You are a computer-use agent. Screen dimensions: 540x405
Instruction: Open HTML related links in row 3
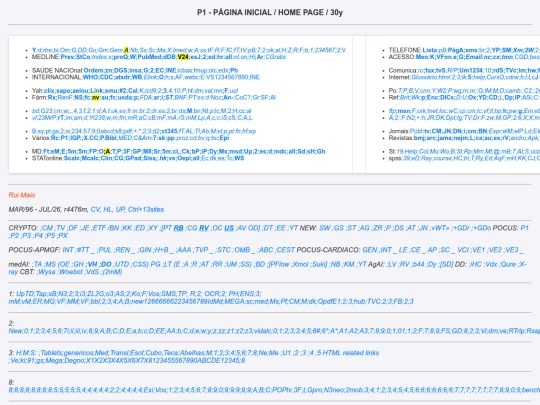[x=351, y=353]
